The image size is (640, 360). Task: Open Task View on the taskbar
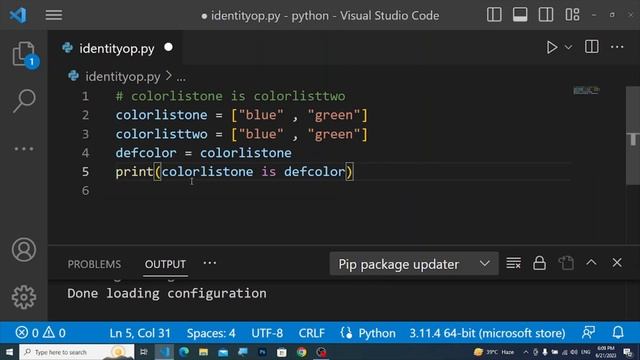144,352
